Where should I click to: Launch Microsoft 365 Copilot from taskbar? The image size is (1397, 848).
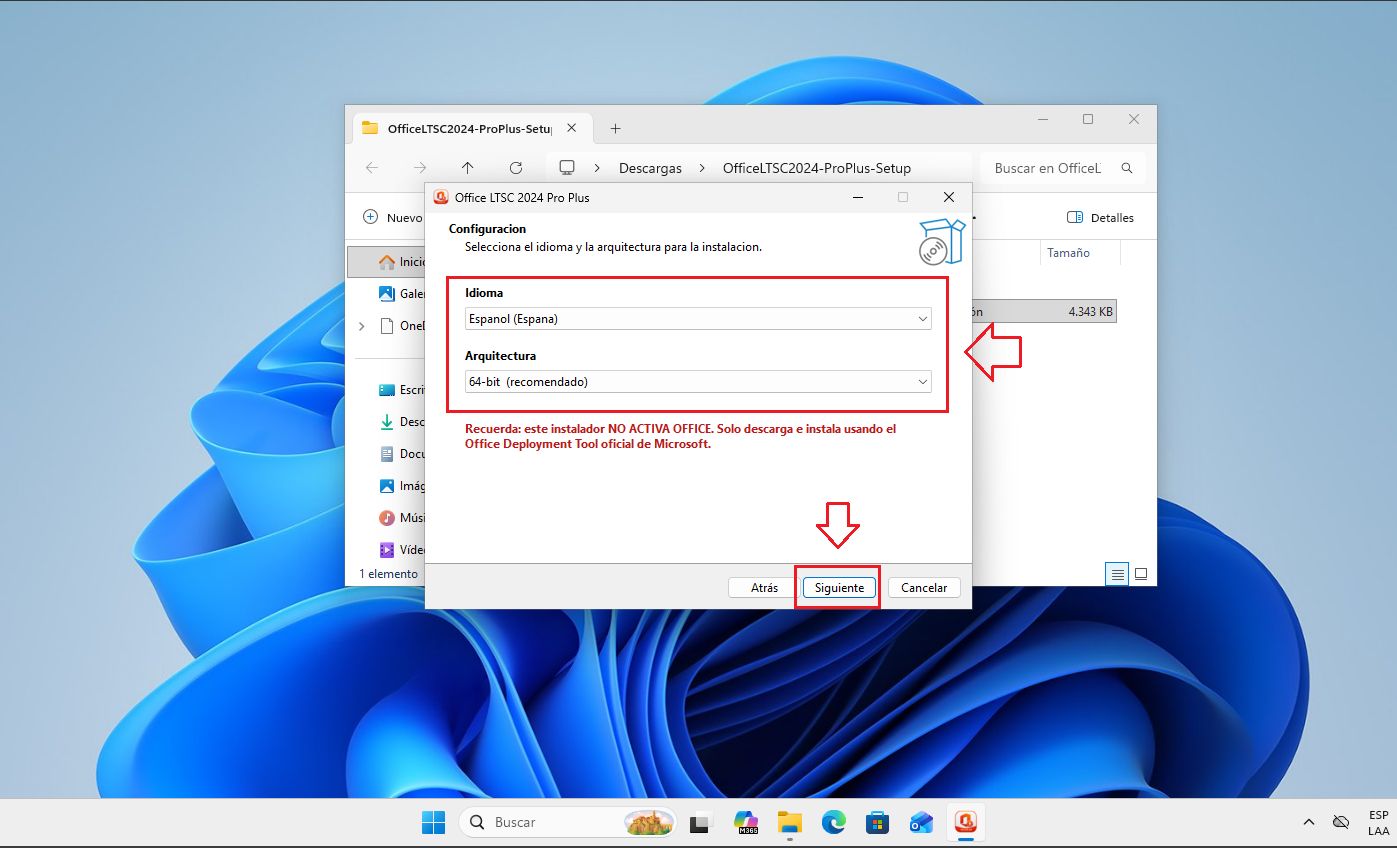[x=746, y=822]
